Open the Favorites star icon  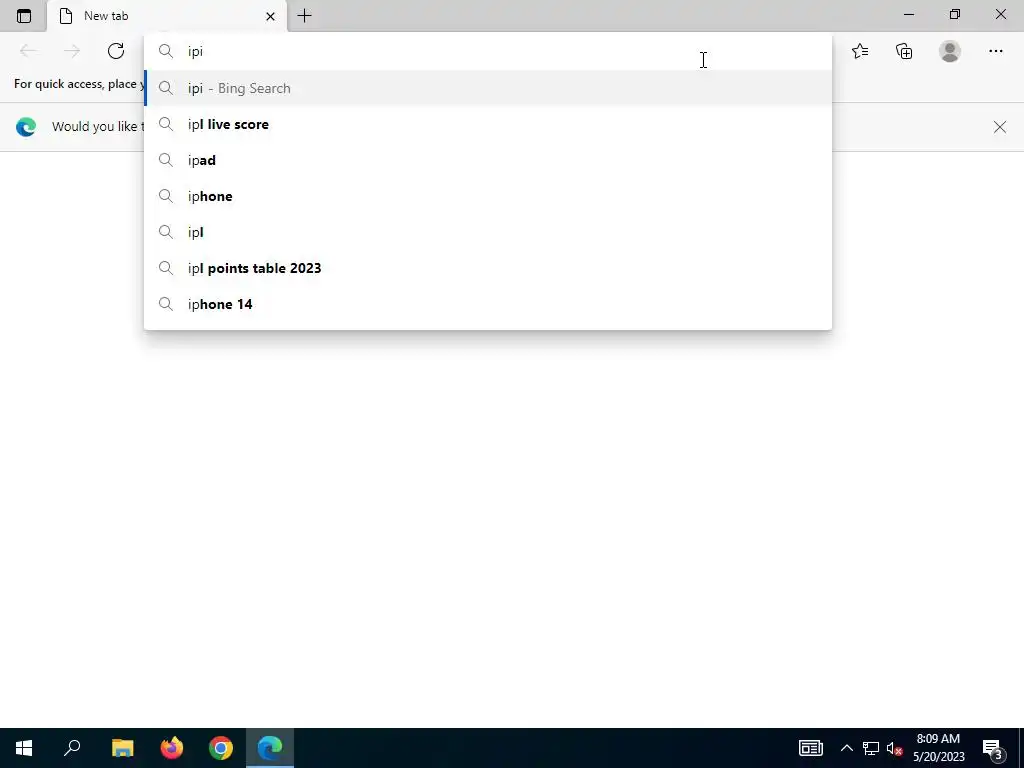860,51
